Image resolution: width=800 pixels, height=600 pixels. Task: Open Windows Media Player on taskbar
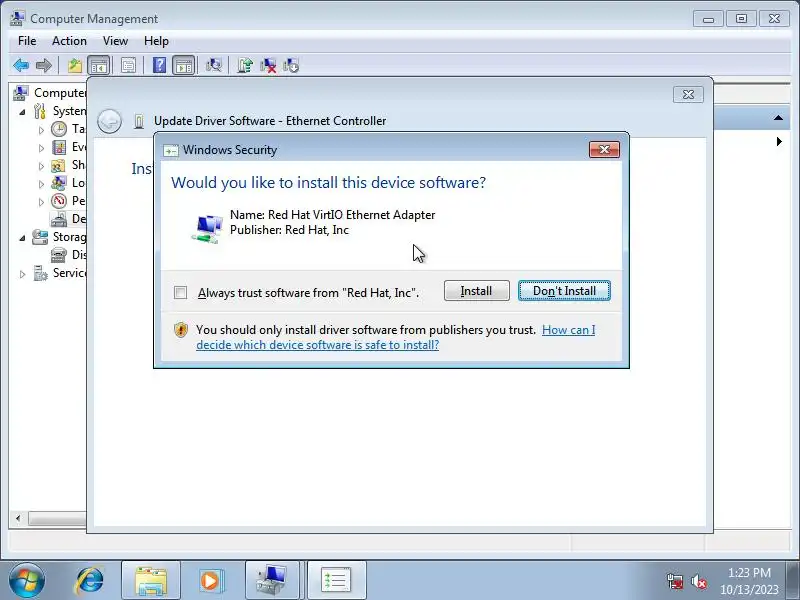[x=210, y=581]
